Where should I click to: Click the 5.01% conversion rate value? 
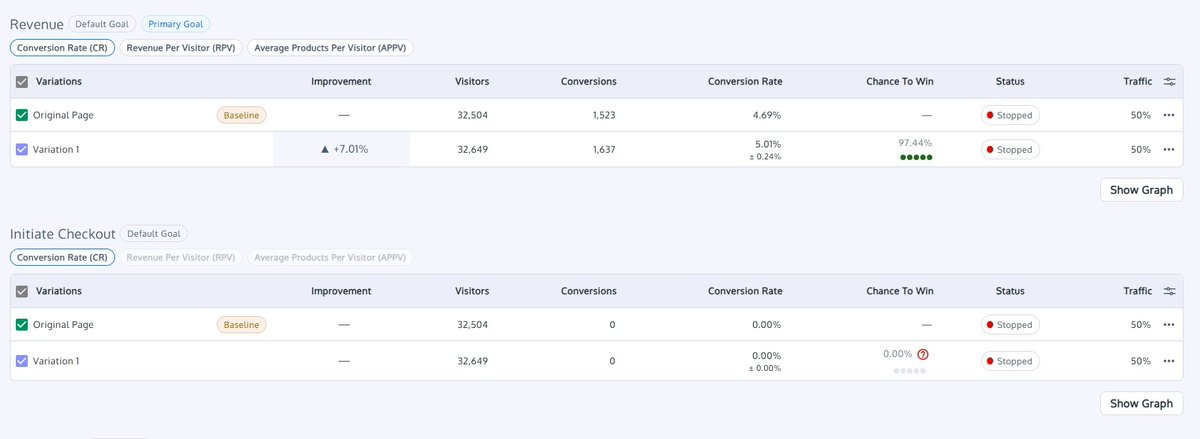(x=768, y=143)
